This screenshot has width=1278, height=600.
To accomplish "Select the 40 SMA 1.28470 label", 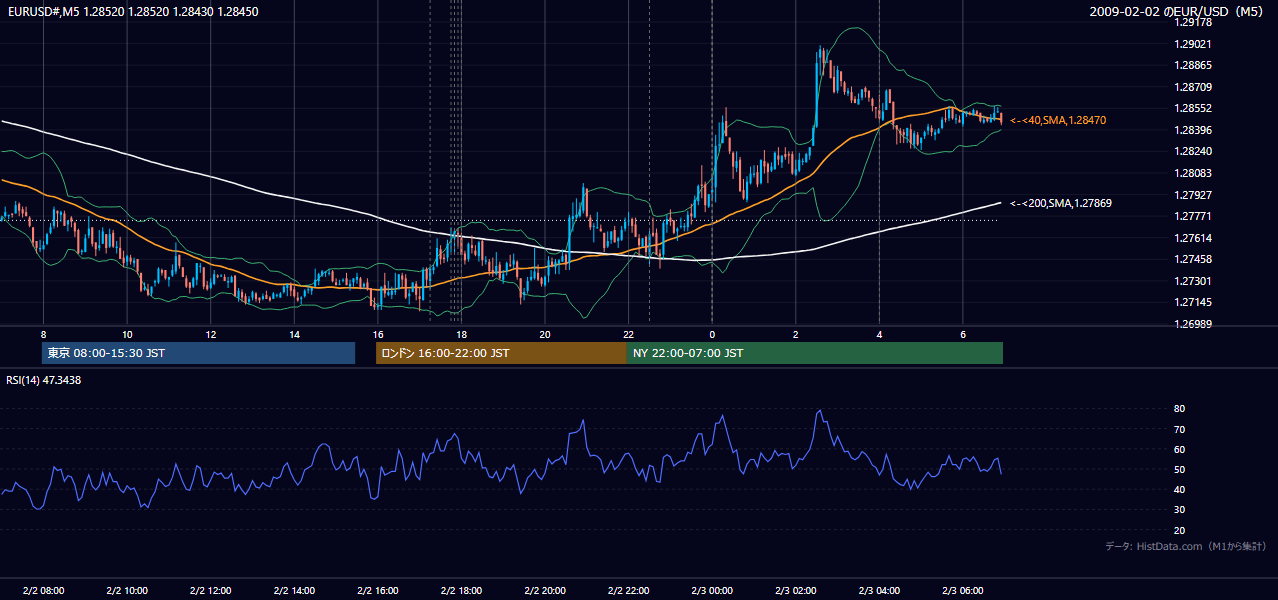I will [x=1057, y=120].
